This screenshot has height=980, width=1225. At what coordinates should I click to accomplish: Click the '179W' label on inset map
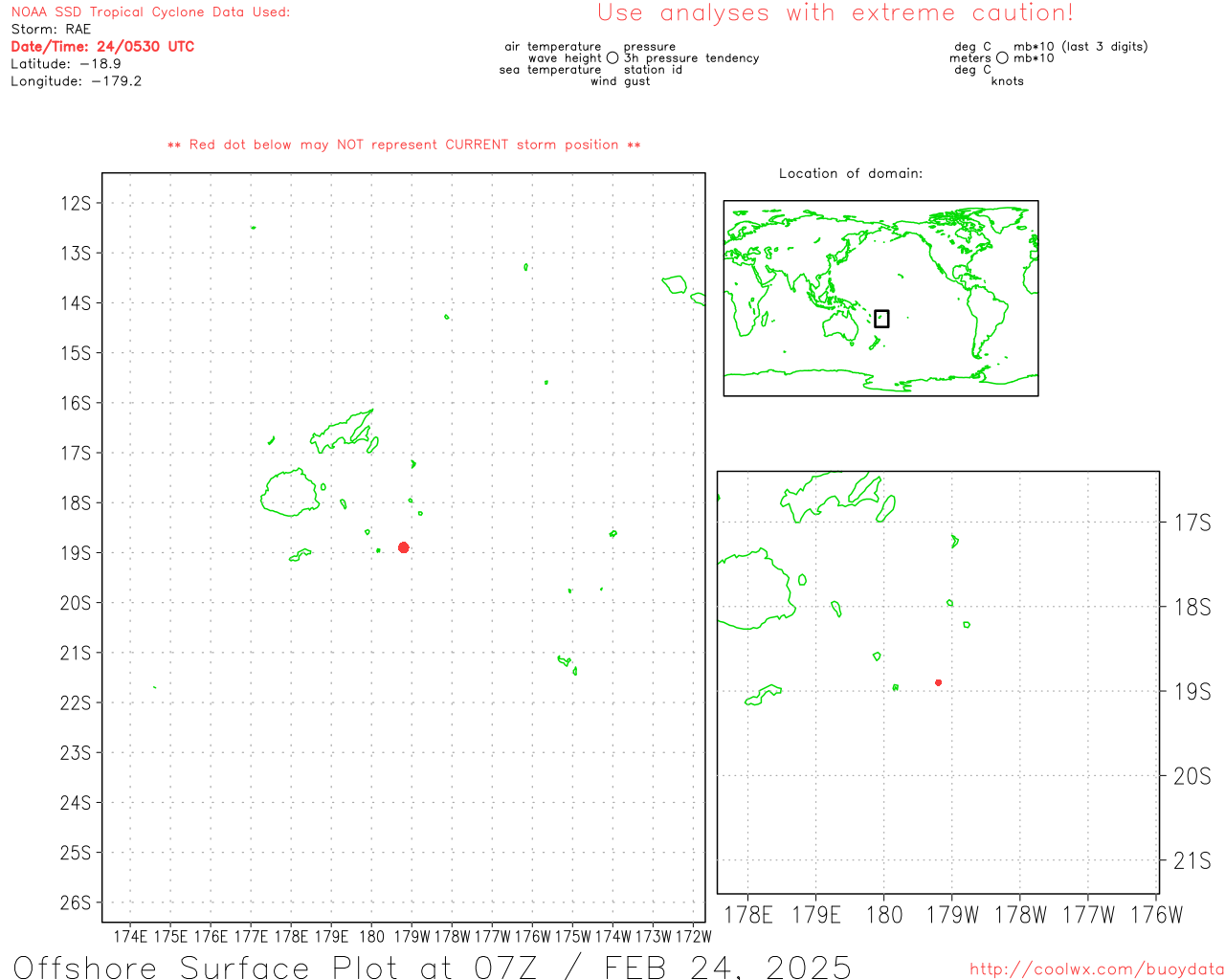(x=953, y=915)
